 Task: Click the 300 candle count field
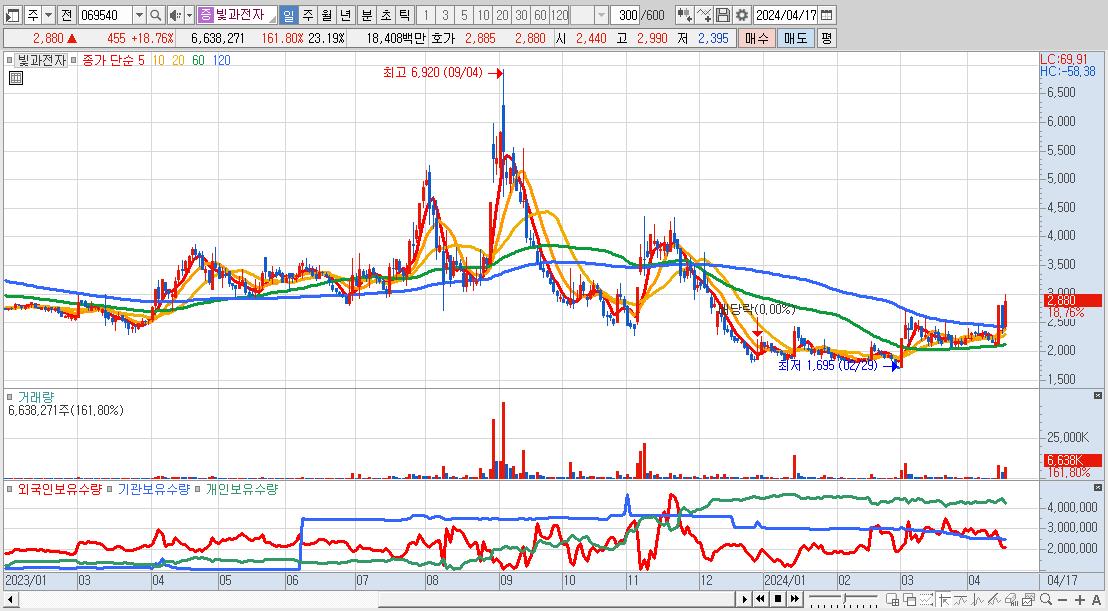click(625, 15)
